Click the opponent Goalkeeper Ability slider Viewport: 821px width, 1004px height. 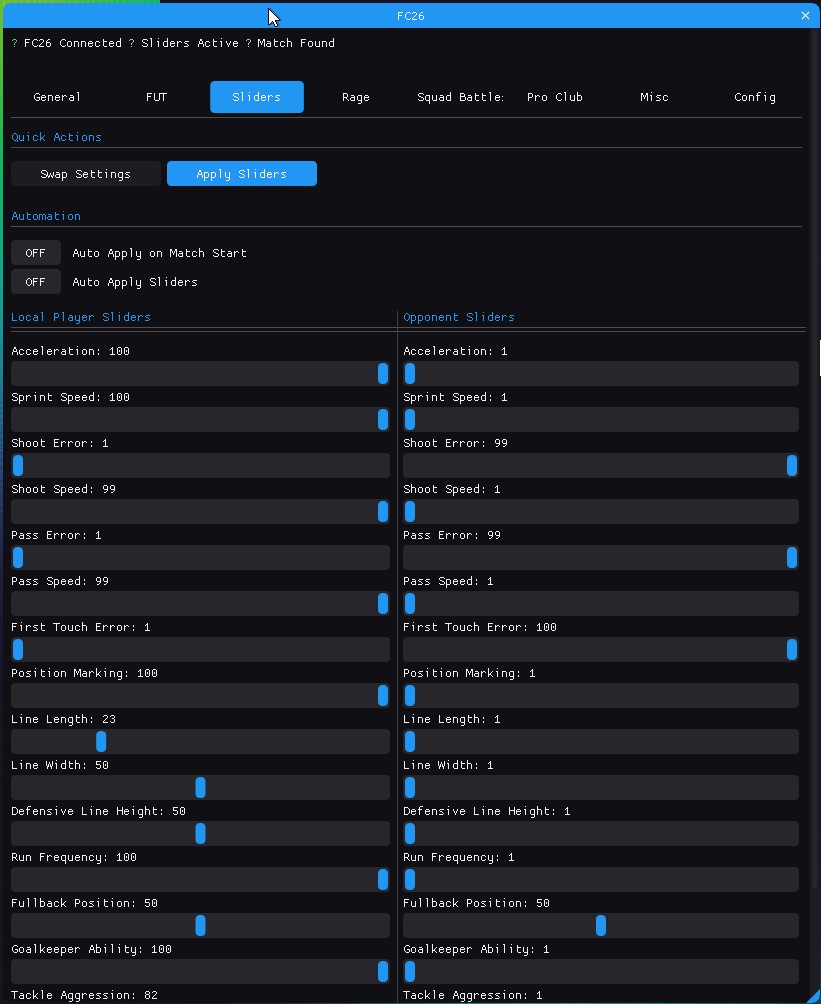pos(600,971)
